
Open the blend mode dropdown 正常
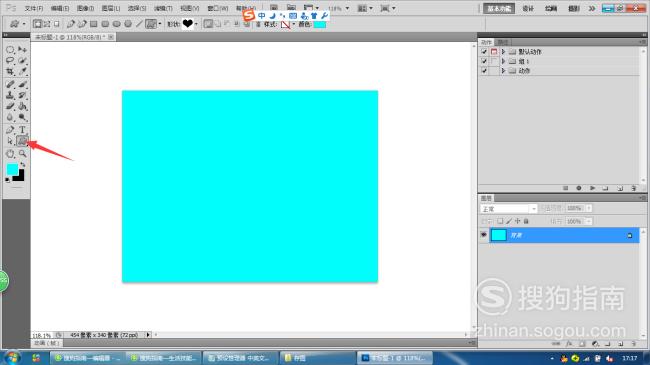(509, 209)
